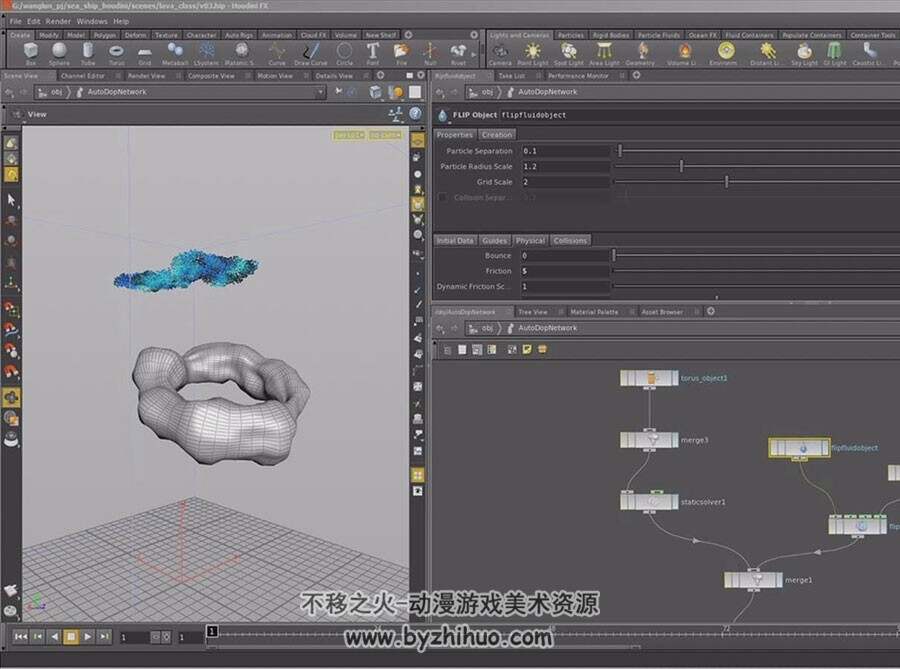Adjust the Grid Scale slider
900x669 pixels.
[727, 181]
